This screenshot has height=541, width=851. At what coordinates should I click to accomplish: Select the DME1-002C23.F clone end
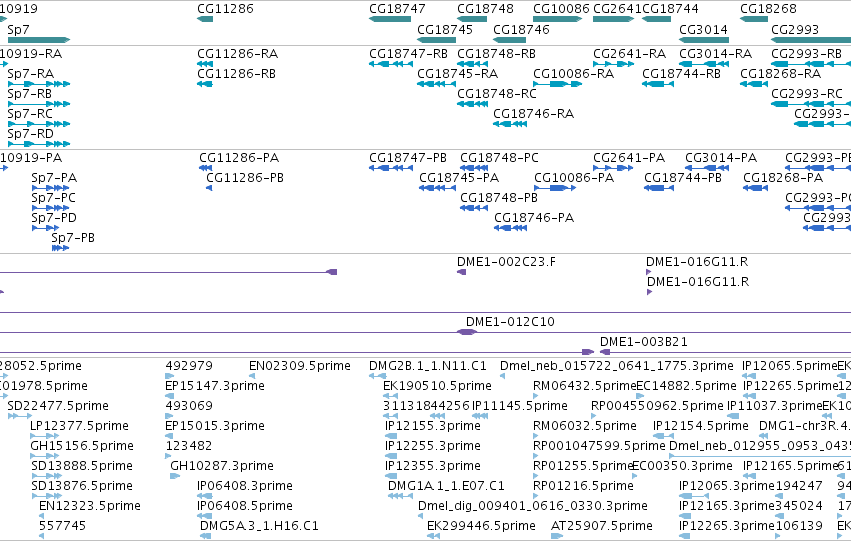[506, 262]
